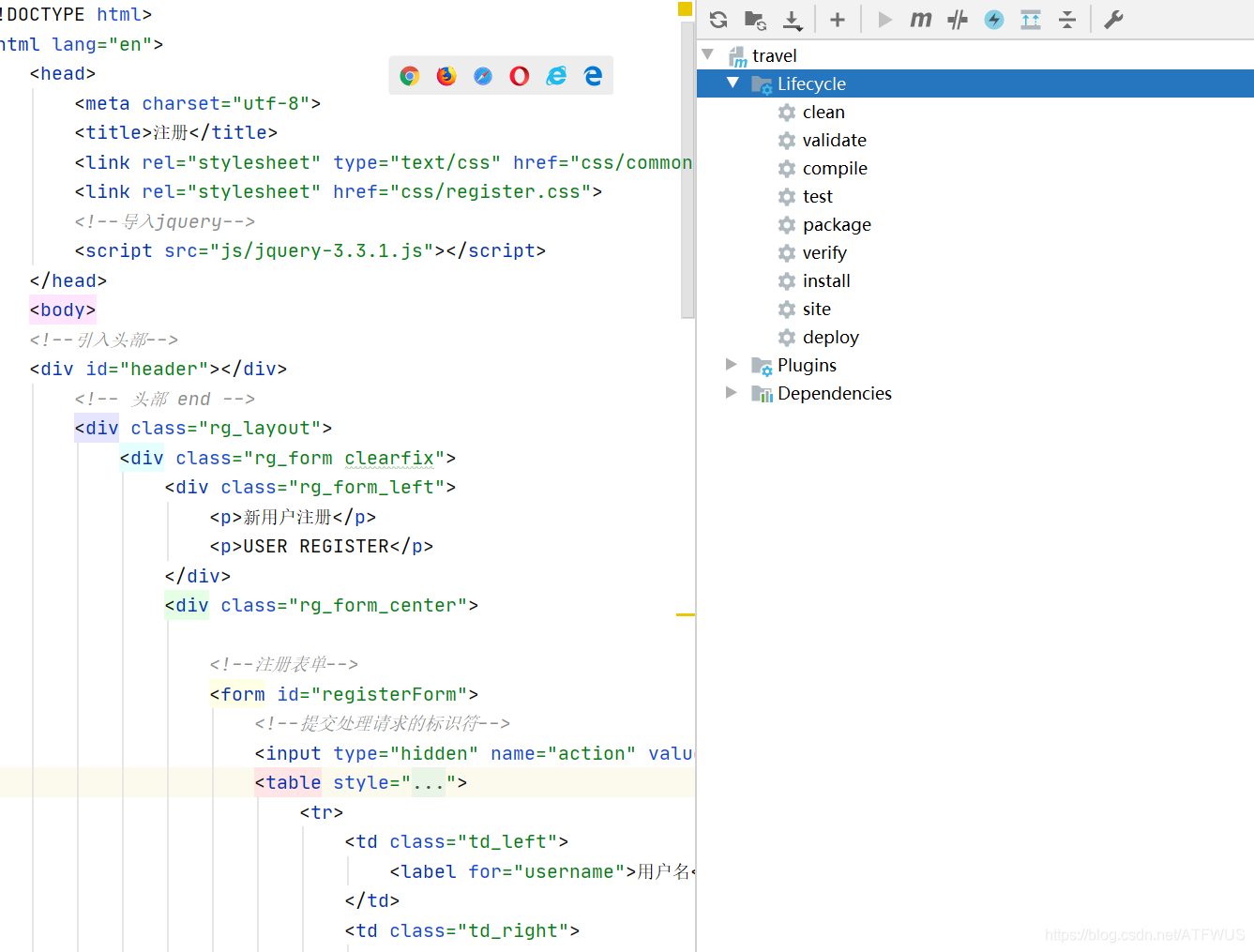The height and width of the screenshot is (952, 1254).
Task: Select the travel Maven project
Action: [774, 55]
